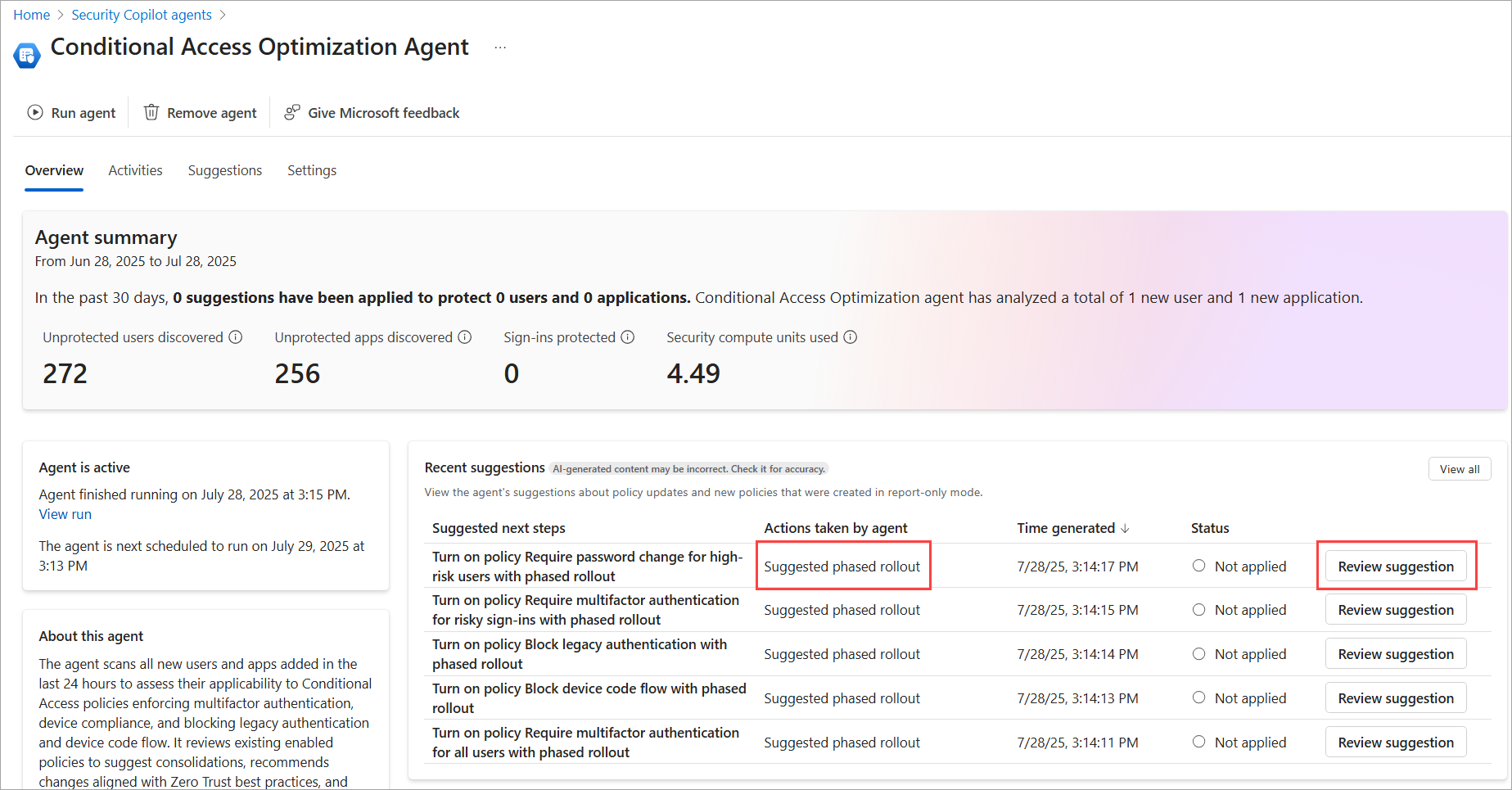This screenshot has height=790, width=1512.
Task: Go to Security Copilot agents breadcrumb
Action: pyautogui.click(x=142, y=15)
